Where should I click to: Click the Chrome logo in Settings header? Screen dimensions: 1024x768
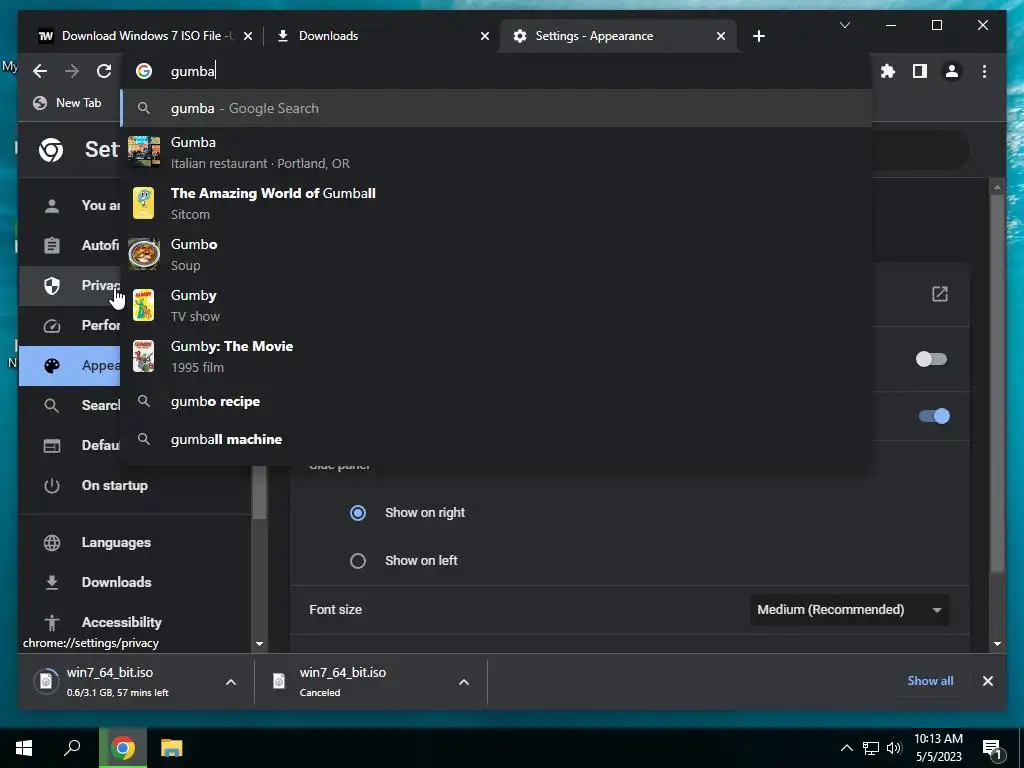[x=51, y=150]
